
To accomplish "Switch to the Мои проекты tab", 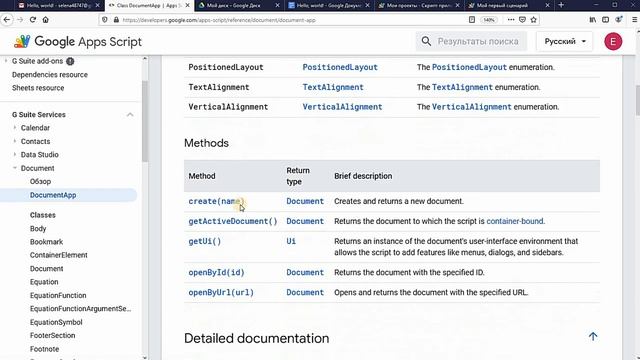I will pos(418,5).
